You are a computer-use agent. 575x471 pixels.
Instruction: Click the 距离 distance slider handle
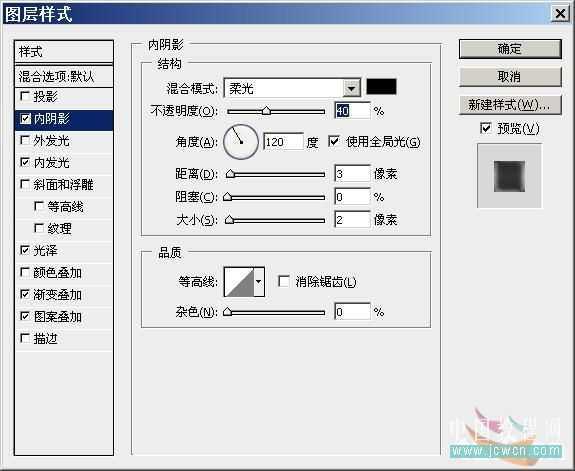click(x=230, y=174)
